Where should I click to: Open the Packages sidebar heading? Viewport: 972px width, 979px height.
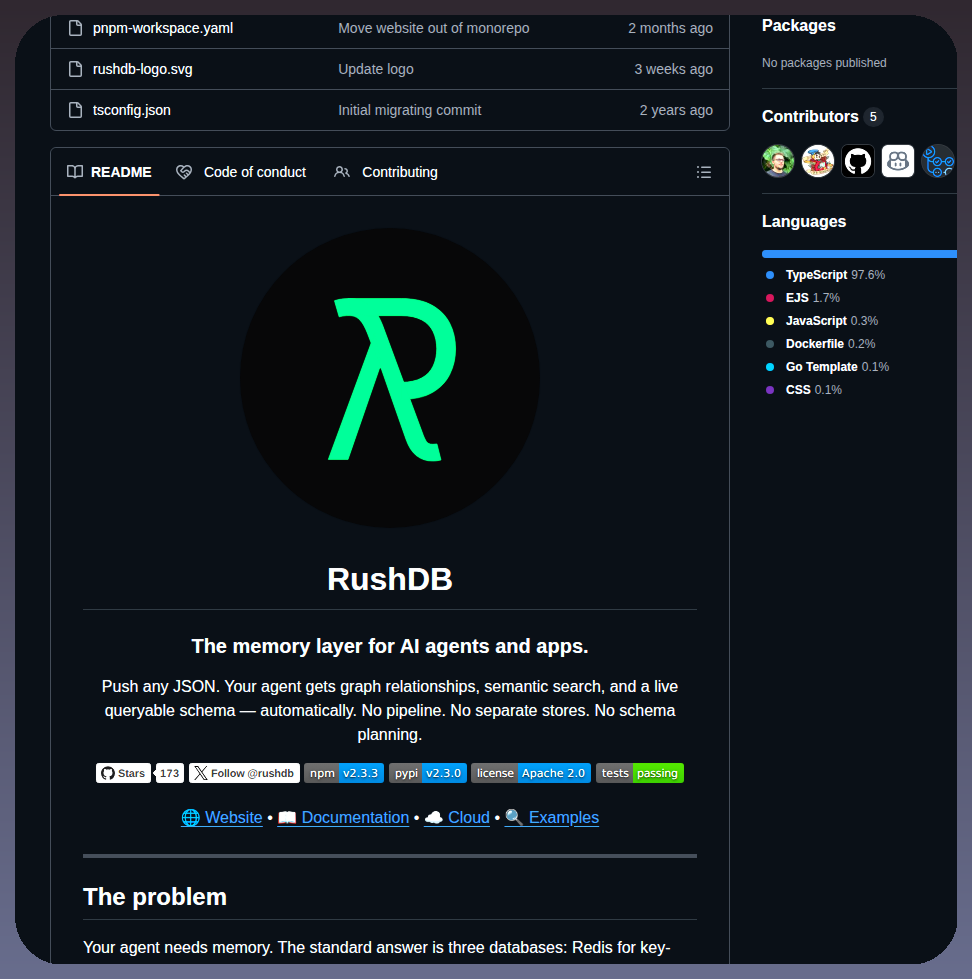[798, 26]
